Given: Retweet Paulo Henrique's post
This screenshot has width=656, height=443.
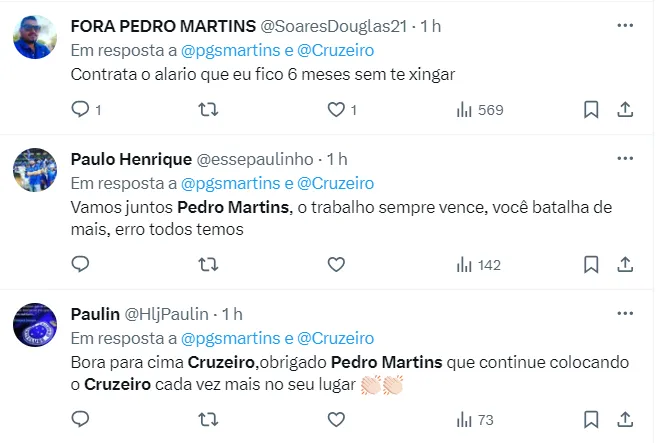Looking at the screenshot, I should [x=209, y=264].
